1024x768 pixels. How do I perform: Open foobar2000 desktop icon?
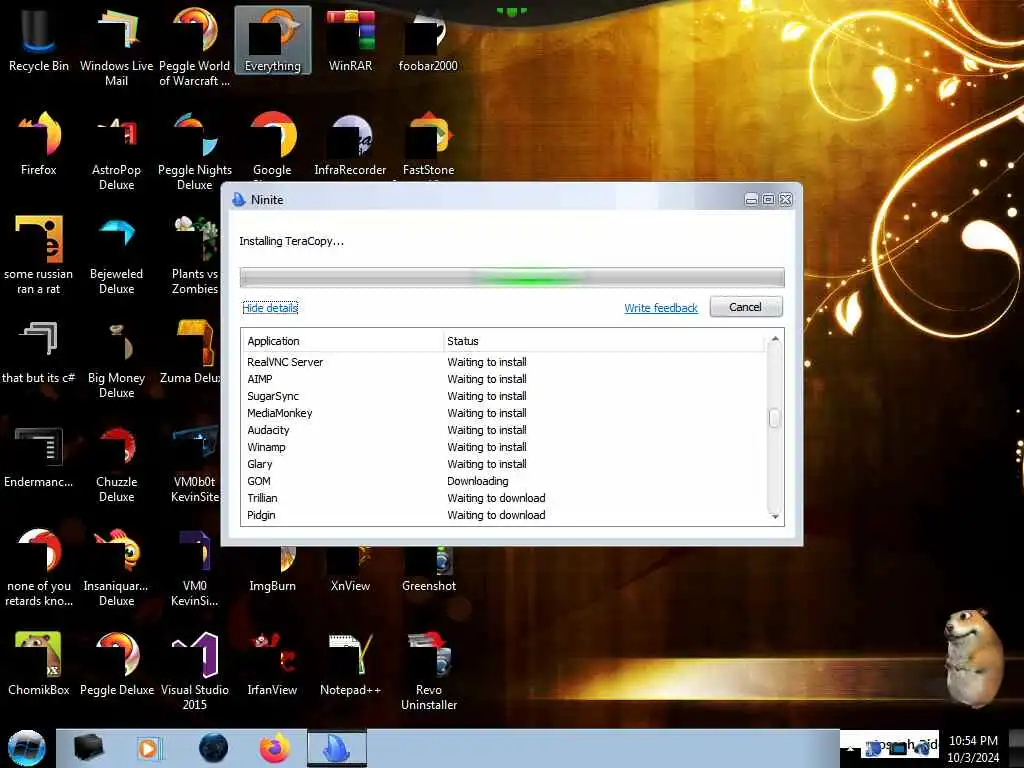click(428, 40)
